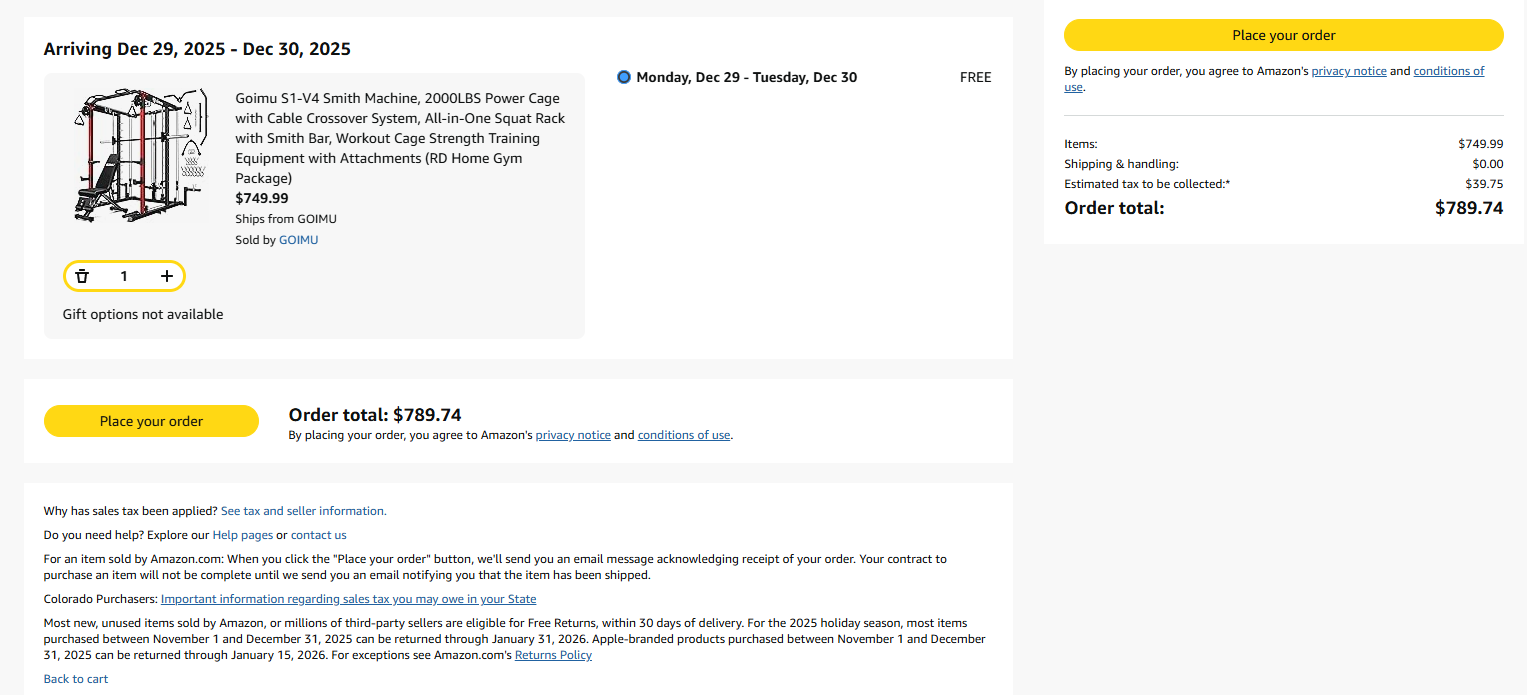The image size is (1527, 695).
Task: Click the contact us link
Action: [x=319, y=535]
